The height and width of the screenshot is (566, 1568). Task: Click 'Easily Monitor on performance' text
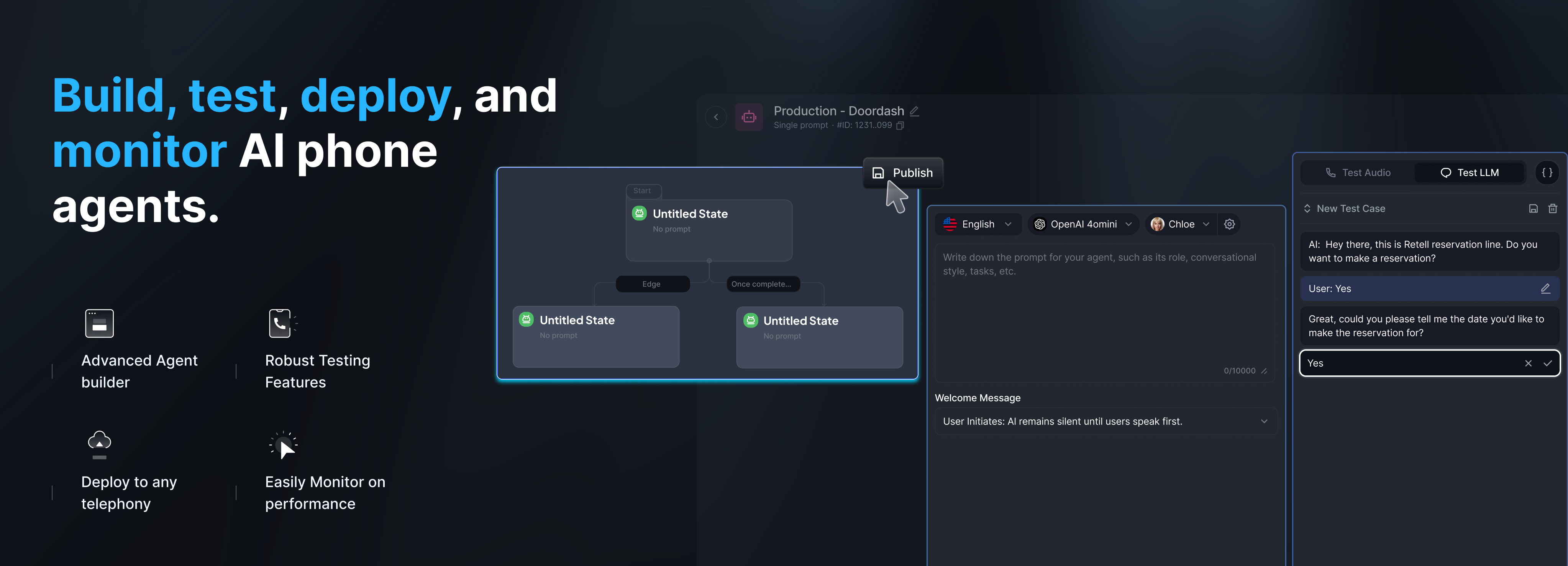click(x=325, y=493)
